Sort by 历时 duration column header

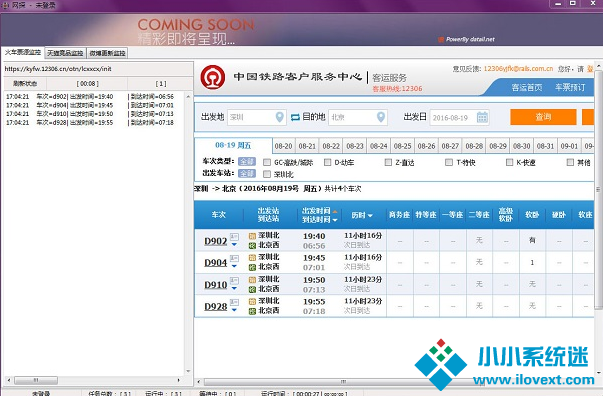tap(362, 215)
